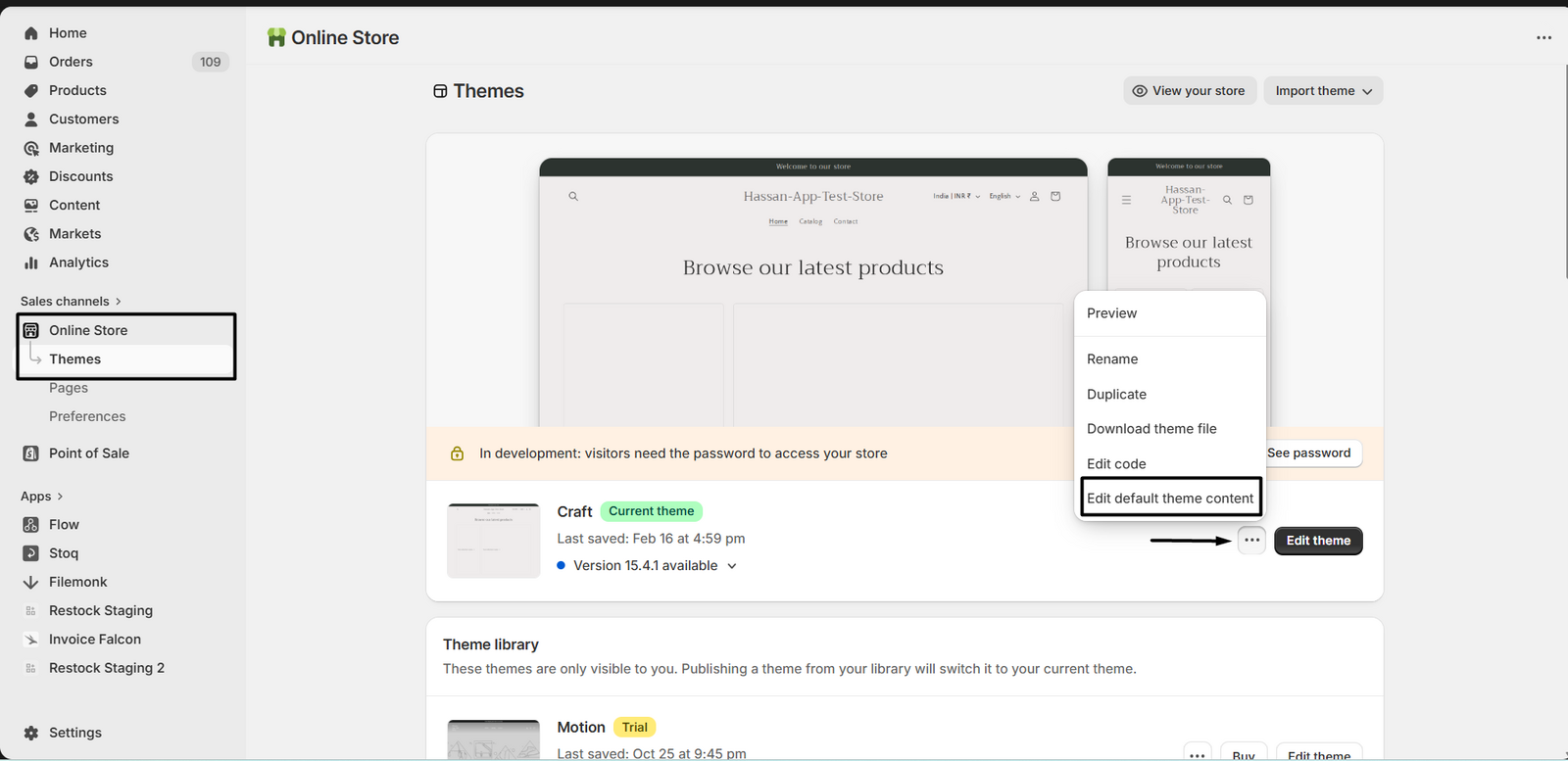The width and height of the screenshot is (1568, 761).
Task: Click the Discounts badge icon
Action: [31, 176]
